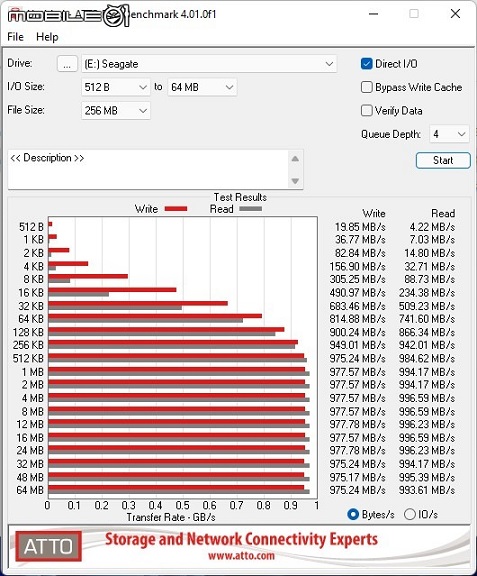Open the Help menu
This screenshot has height=576, width=477.
(x=47, y=37)
